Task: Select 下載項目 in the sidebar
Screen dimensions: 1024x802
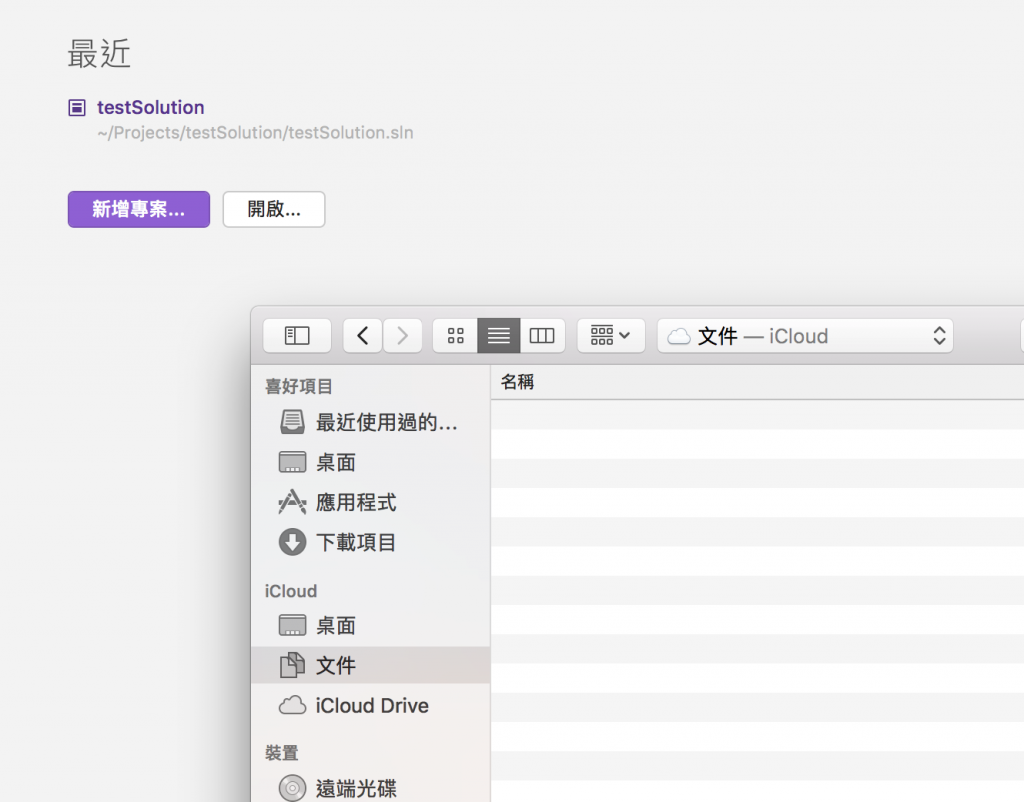Action: [370, 542]
